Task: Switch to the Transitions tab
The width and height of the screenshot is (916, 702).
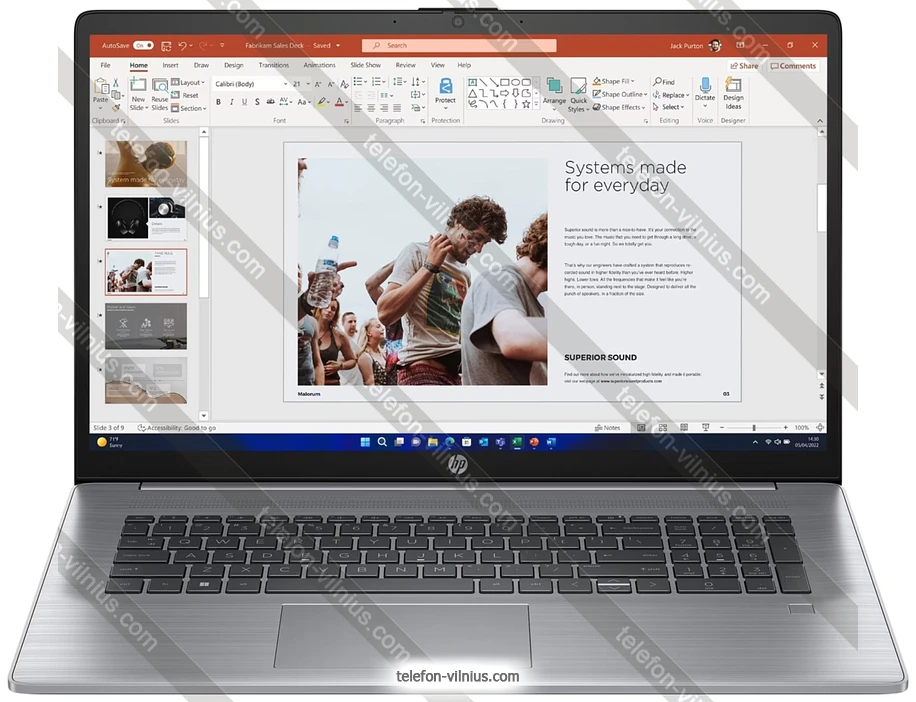Action: pos(273,65)
